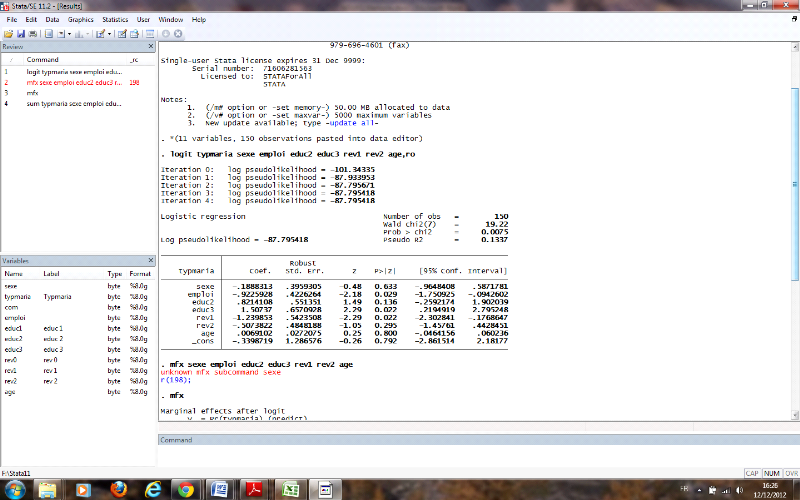Image resolution: width=800 pixels, height=500 pixels.
Task: Click the Save toolbar icon
Action: coord(21,33)
